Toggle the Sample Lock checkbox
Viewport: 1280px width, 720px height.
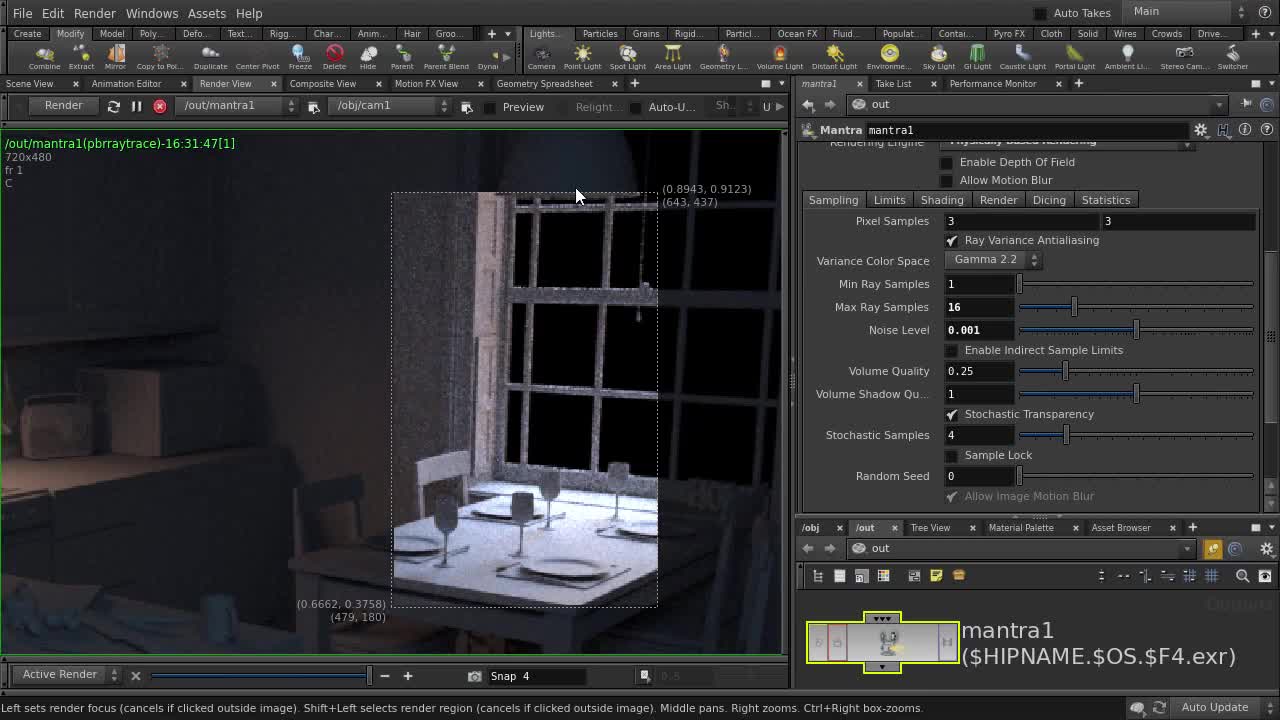(x=951, y=455)
